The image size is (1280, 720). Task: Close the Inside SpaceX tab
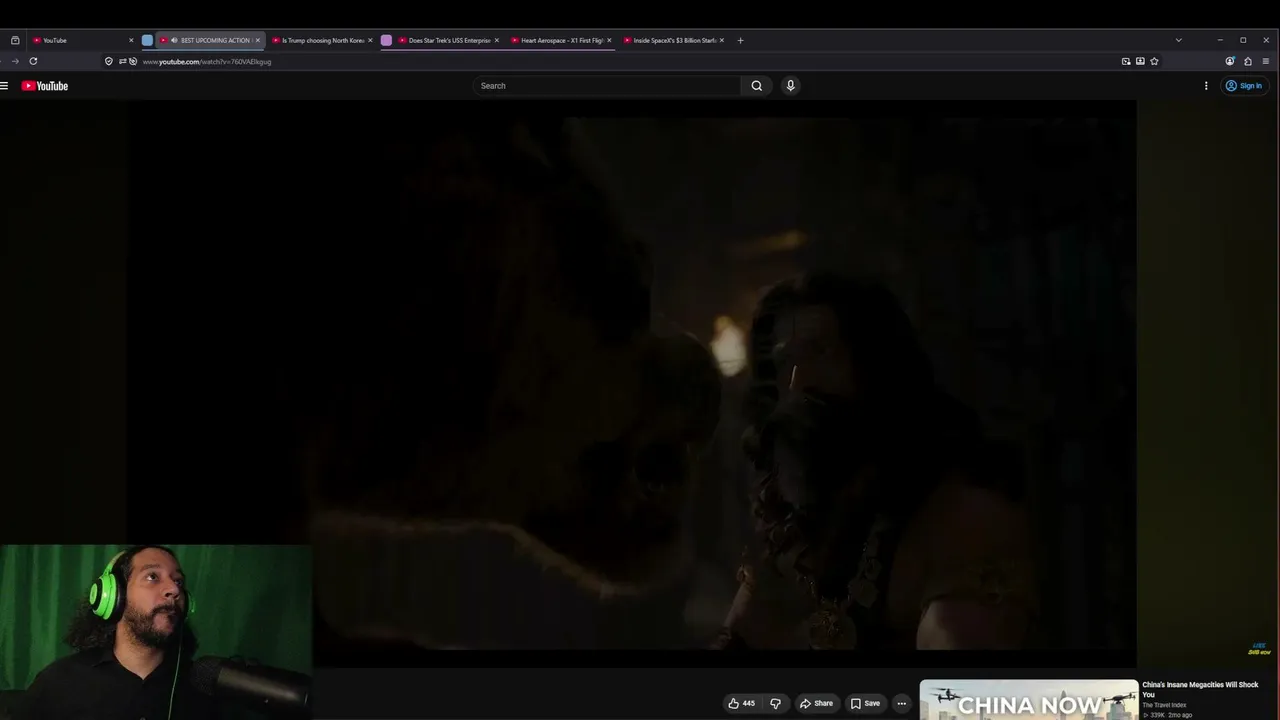(x=722, y=40)
